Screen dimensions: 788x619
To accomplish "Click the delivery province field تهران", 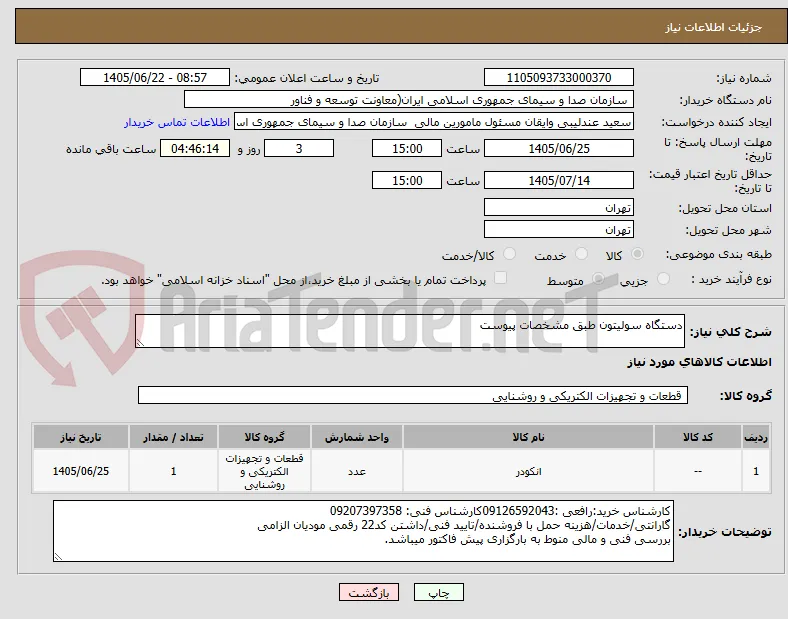I will click(x=559, y=208).
